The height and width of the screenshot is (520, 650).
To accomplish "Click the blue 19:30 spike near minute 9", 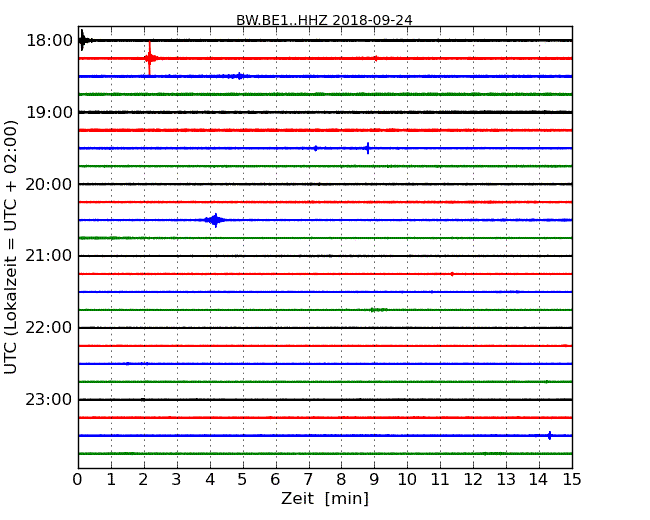I will click(368, 148).
